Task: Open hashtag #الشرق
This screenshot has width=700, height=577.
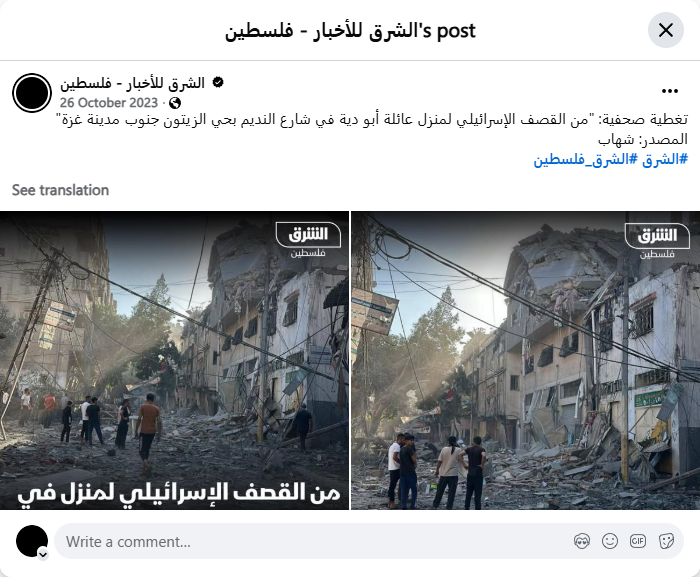Action: 665,159
